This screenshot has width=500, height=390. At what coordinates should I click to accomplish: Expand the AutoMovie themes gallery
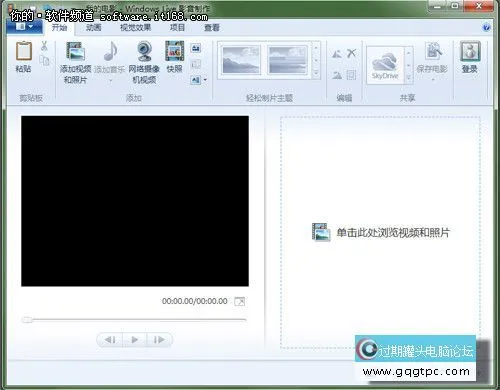point(316,74)
